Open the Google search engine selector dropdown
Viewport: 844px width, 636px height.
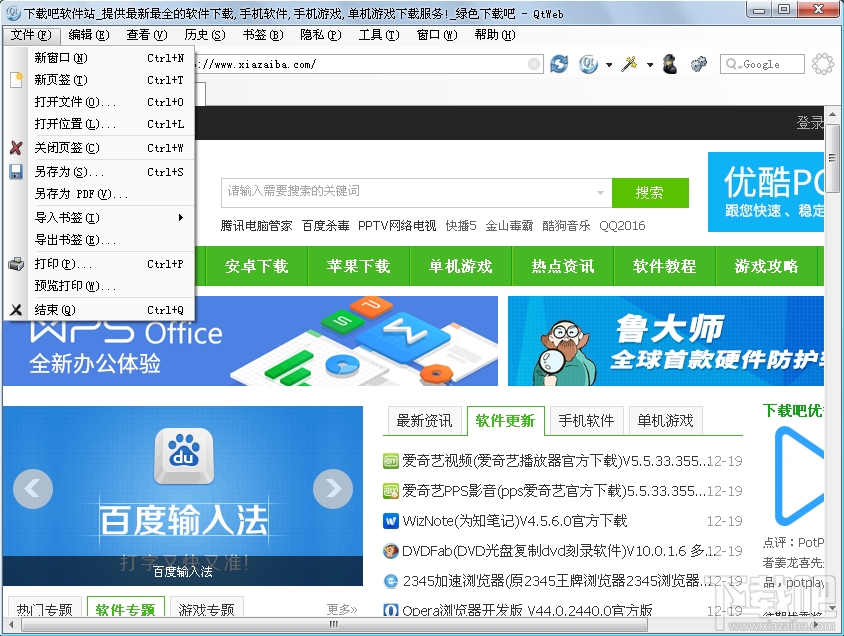tap(737, 66)
